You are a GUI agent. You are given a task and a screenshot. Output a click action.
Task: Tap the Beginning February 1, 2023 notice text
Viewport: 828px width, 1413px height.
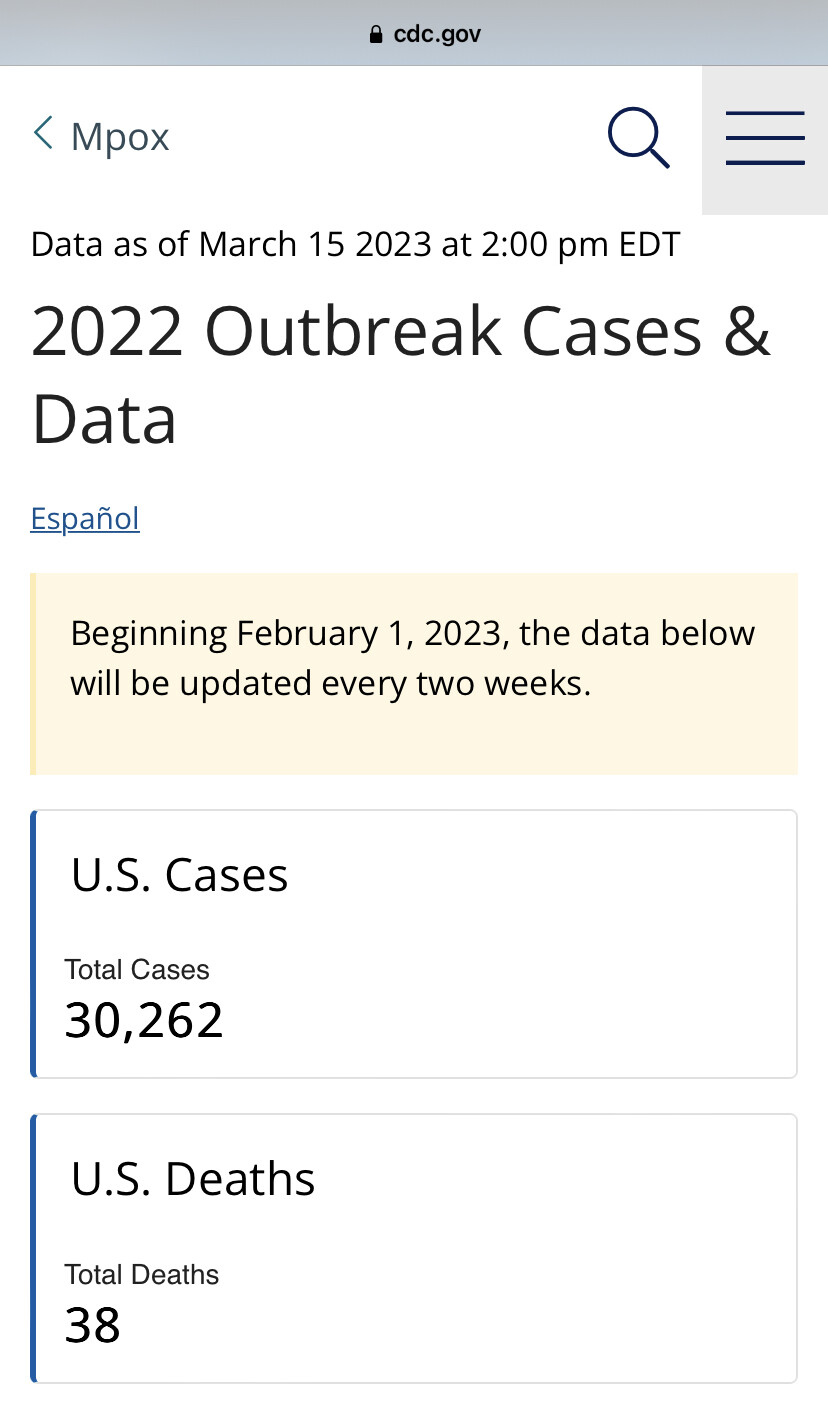413,658
